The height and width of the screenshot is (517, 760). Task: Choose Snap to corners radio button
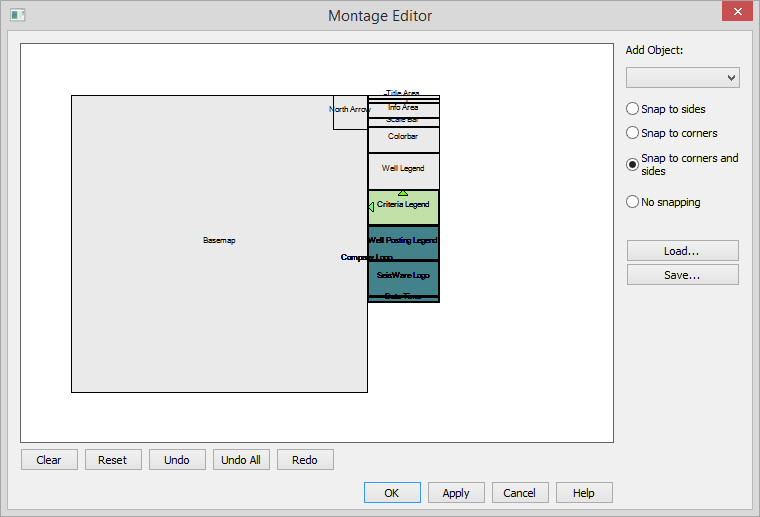[633, 133]
